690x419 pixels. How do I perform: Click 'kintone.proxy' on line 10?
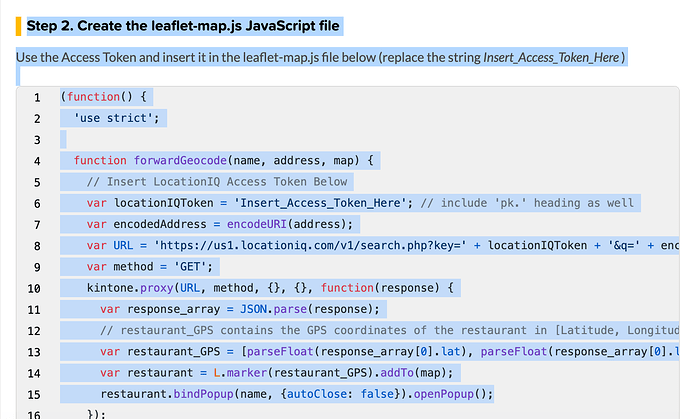click(130, 288)
